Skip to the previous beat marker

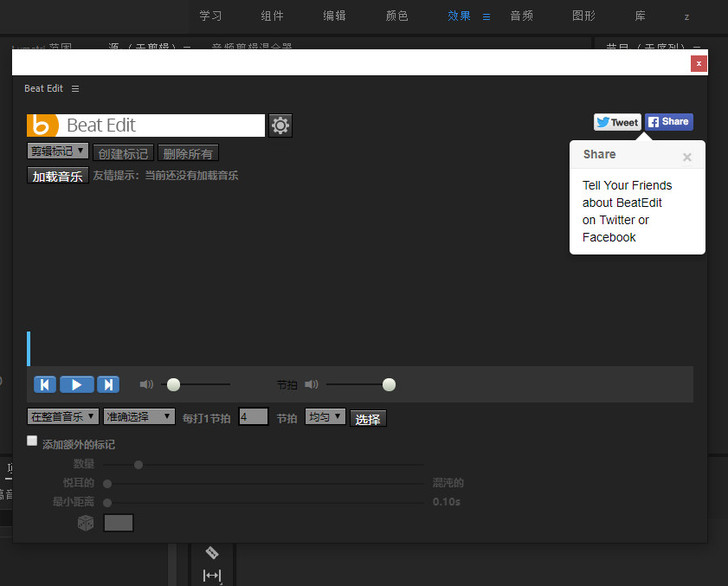[x=45, y=384]
